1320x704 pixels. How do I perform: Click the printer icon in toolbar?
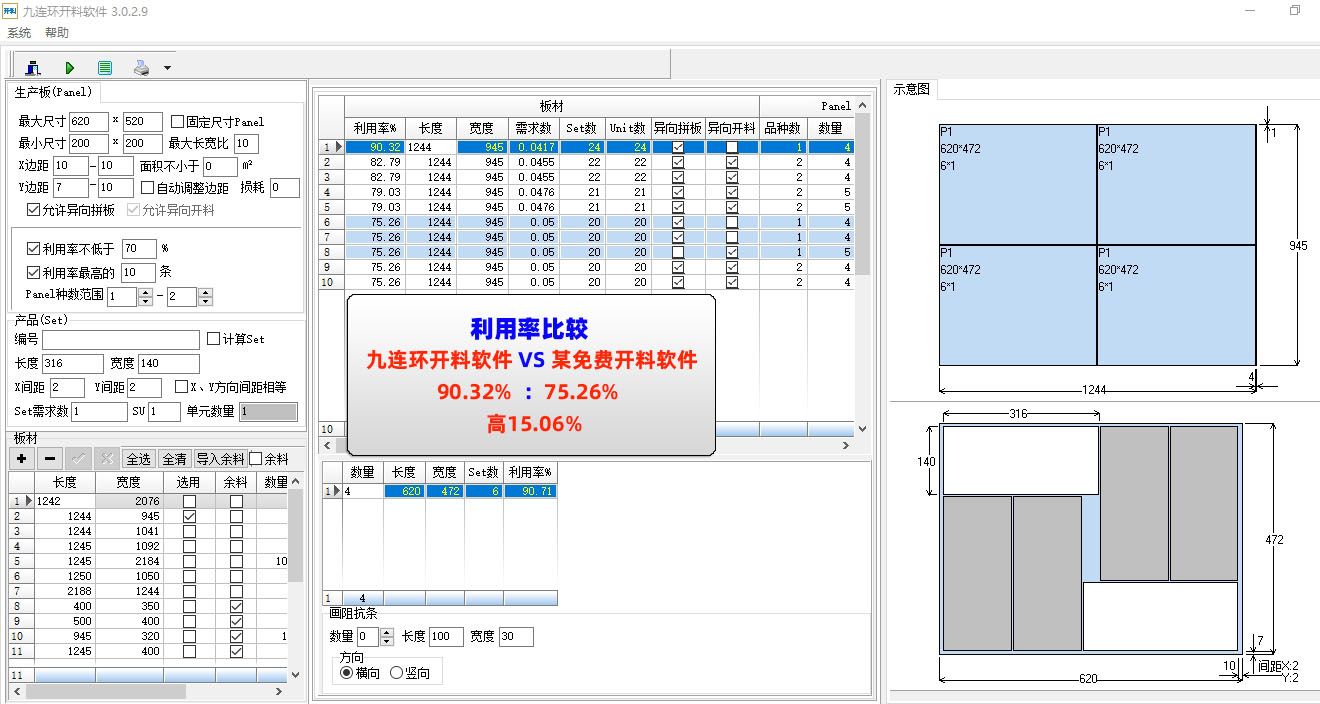pyautogui.click(x=141, y=68)
